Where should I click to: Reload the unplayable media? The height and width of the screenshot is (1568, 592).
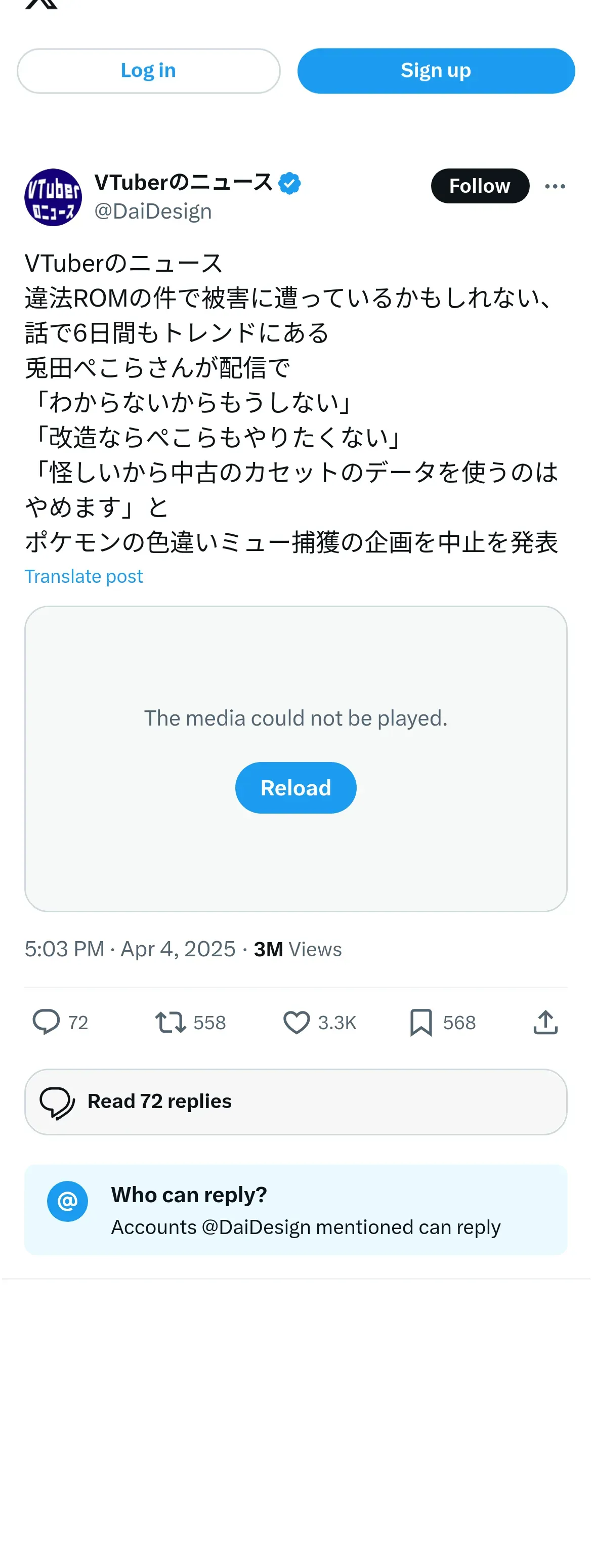[295, 787]
